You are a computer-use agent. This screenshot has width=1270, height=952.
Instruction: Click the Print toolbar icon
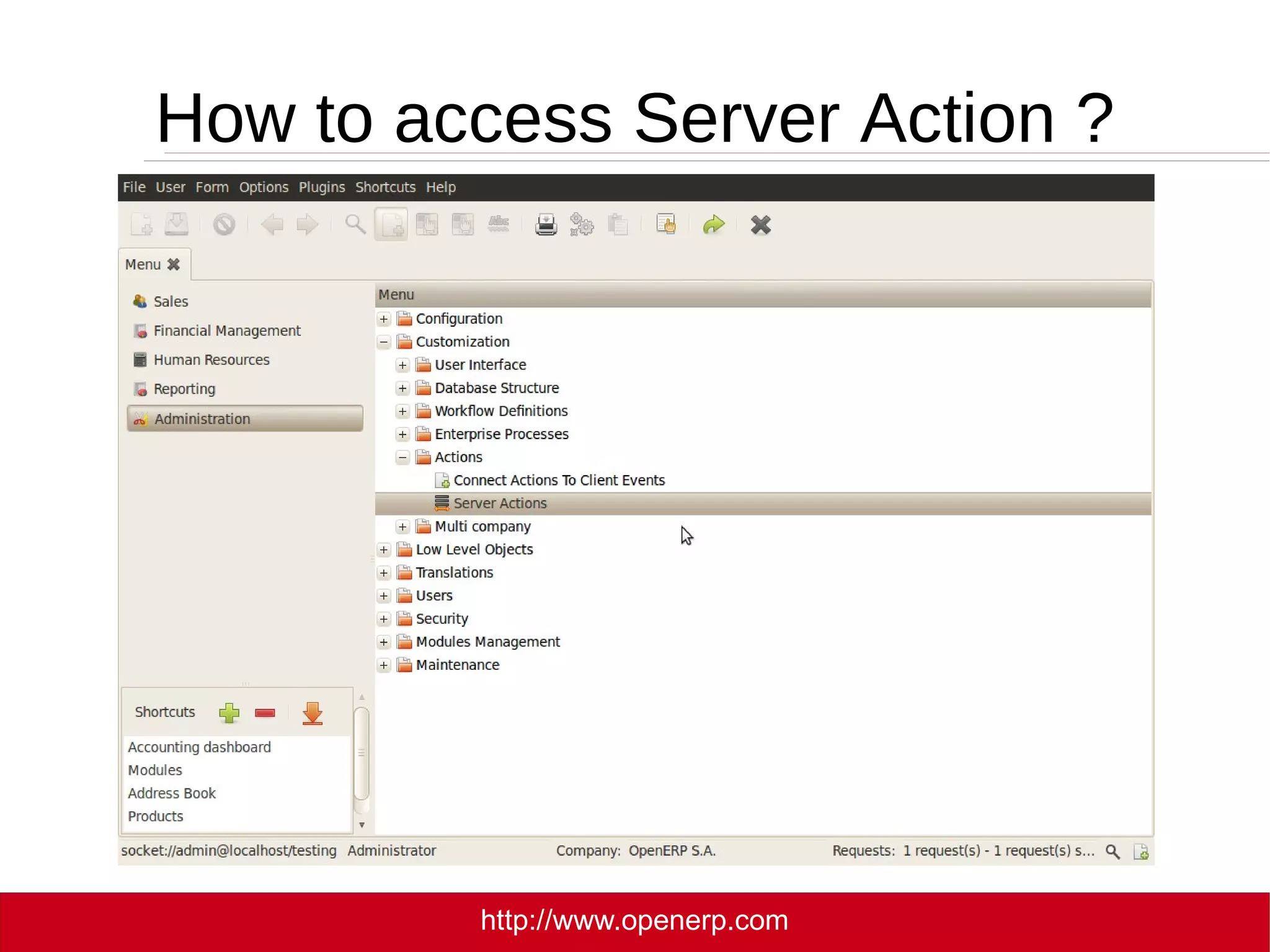tap(546, 225)
